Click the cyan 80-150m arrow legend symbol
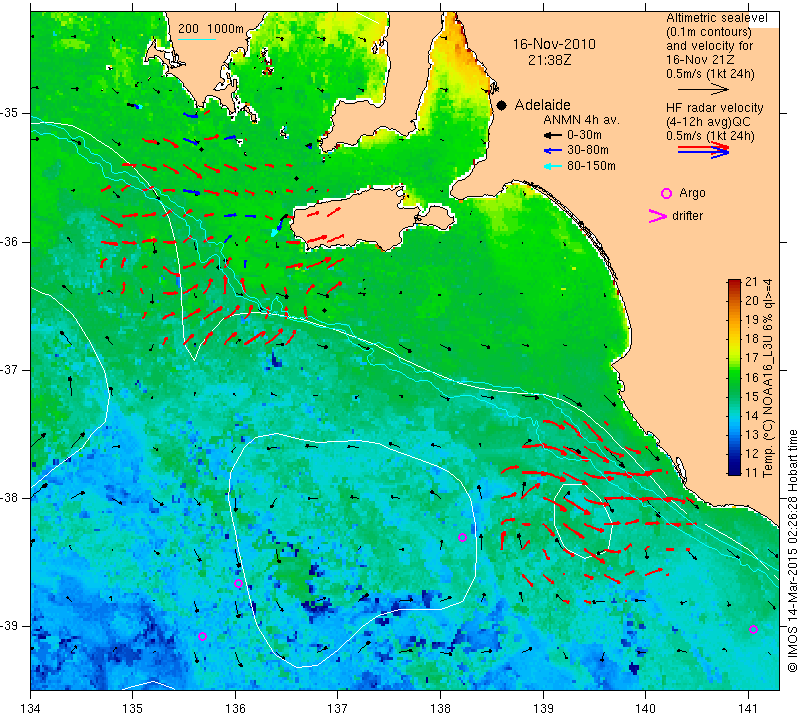This screenshot has height=720, width=800. point(552,166)
